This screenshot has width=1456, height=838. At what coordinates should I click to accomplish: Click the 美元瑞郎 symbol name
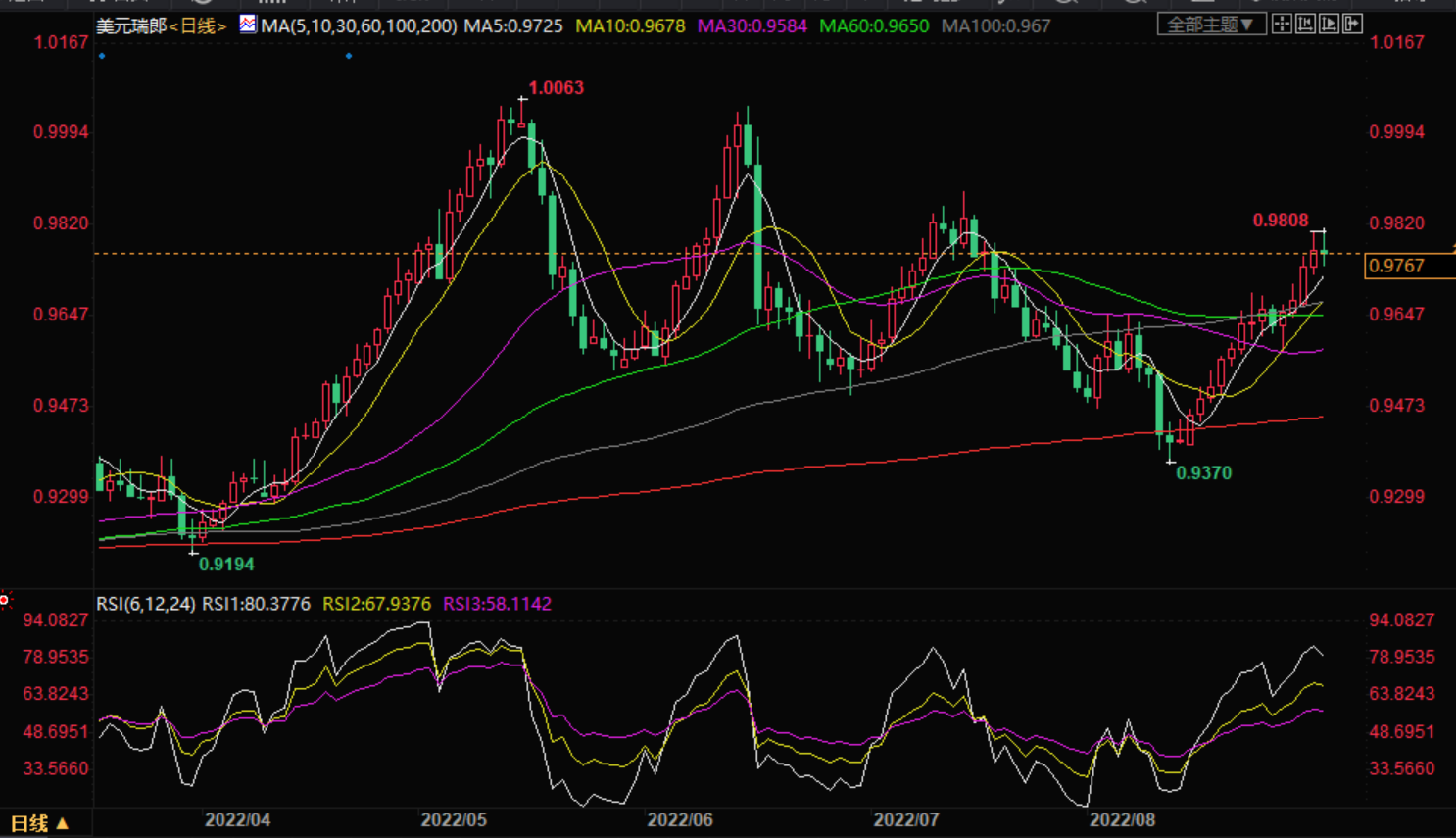tap(131, 26)
